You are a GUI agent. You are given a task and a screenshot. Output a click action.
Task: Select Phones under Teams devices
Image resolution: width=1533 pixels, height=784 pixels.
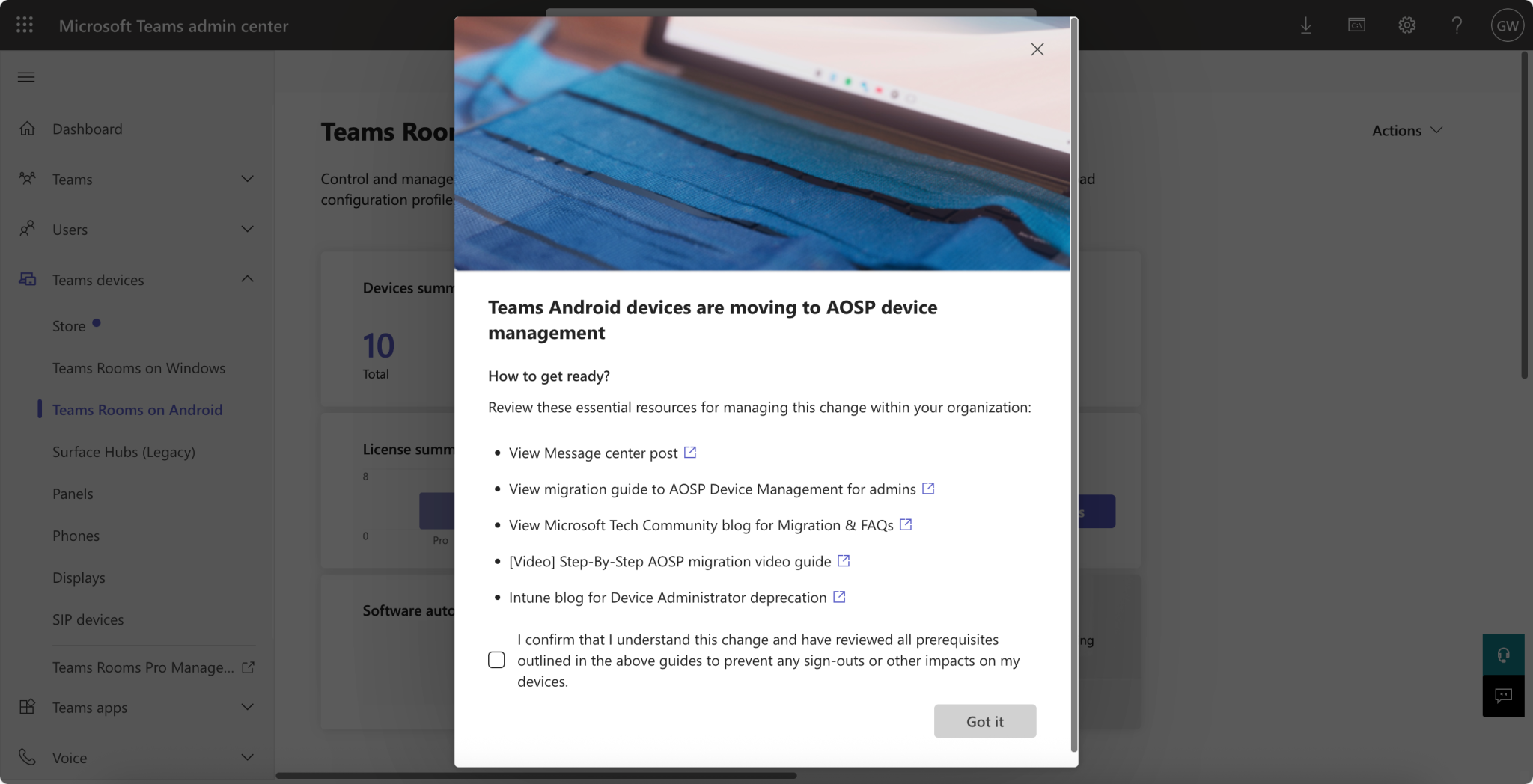point(76,536)
